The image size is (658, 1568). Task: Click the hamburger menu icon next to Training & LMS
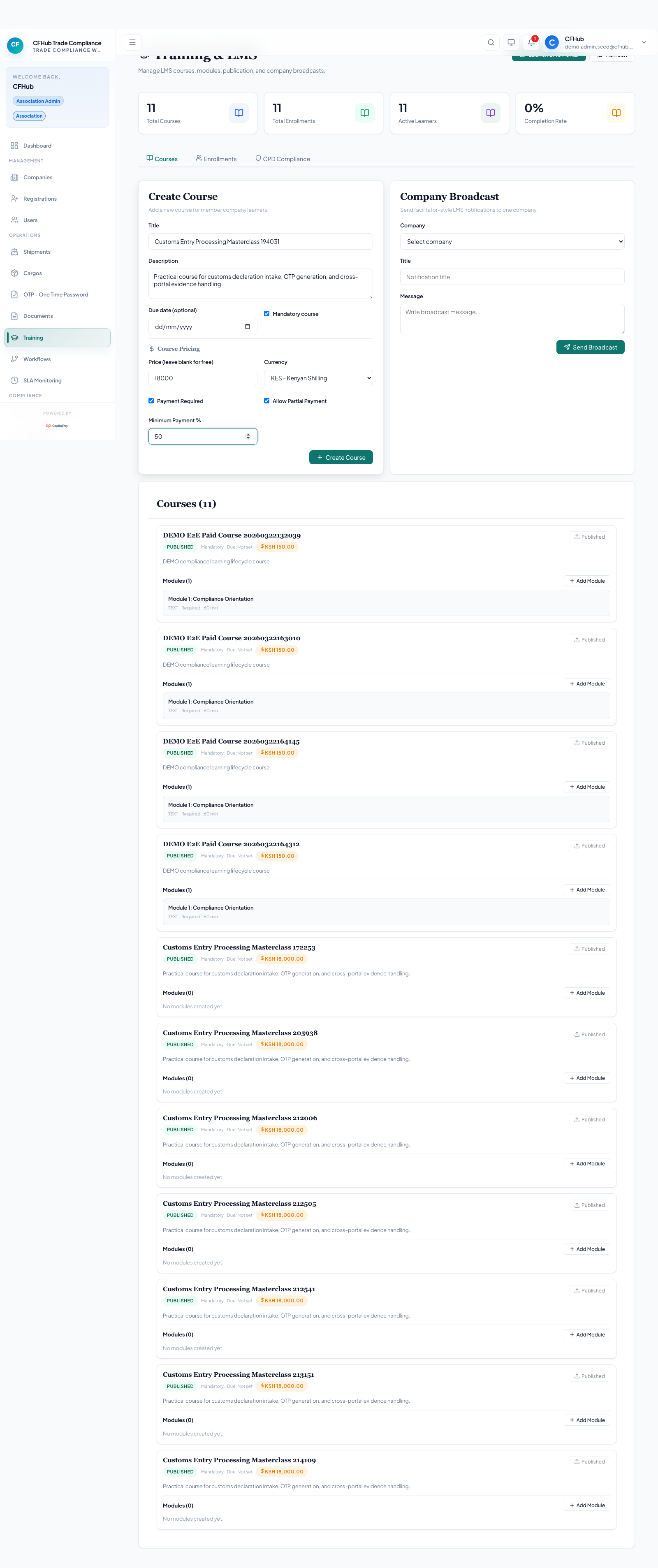[x=132, y=42]
